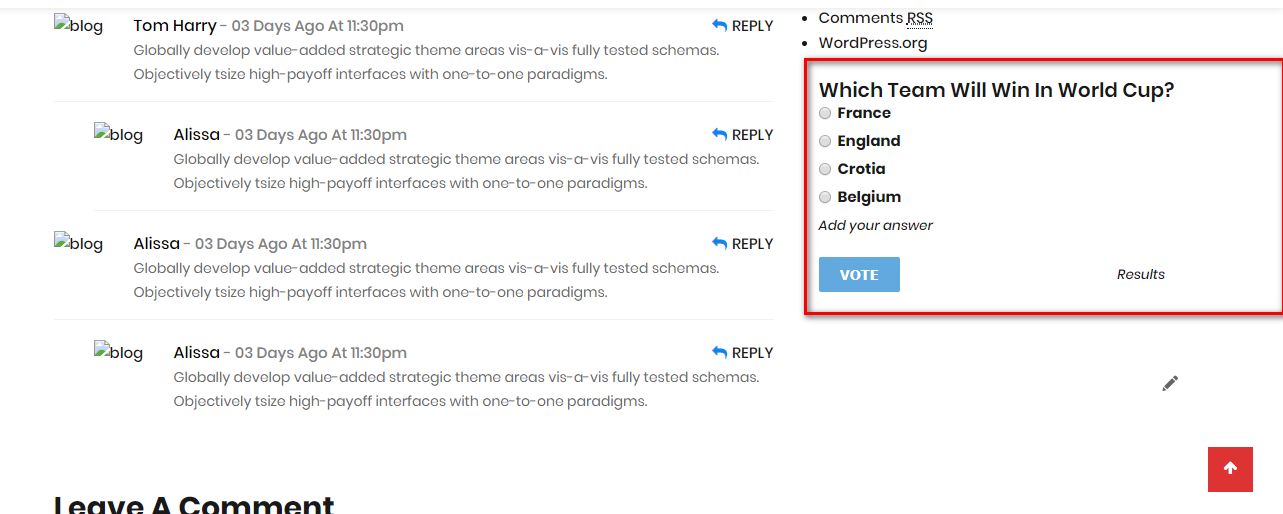This screenshot has width=1283, height=514.
Task: Submit the poll with the VOTE button
Action: point(859,275)
